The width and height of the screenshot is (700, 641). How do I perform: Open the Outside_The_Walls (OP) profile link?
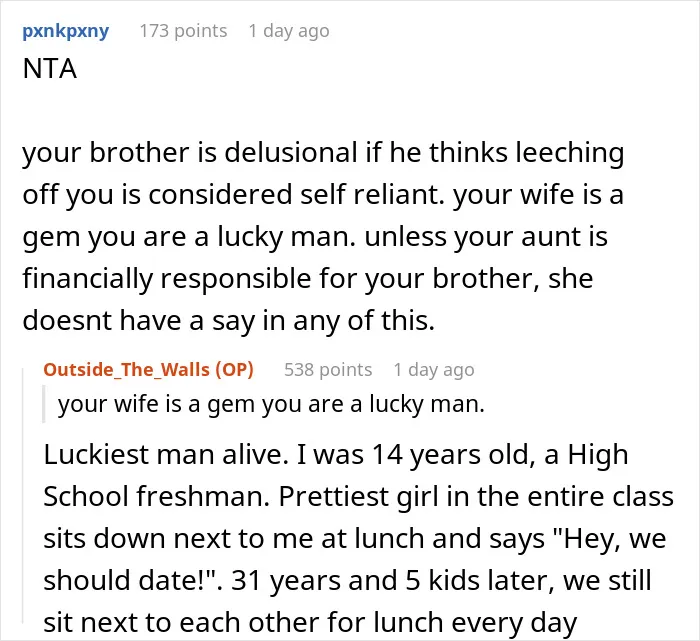point(149,370)
